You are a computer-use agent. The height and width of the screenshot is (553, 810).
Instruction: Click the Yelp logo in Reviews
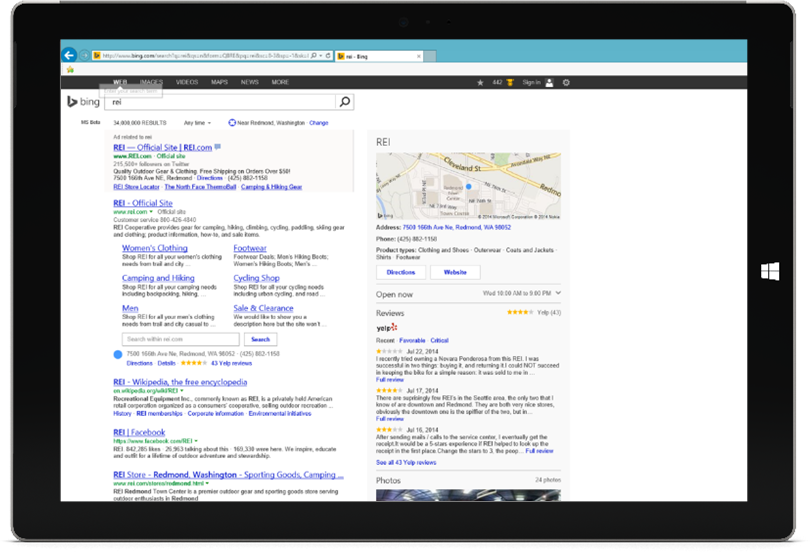pos(386,328)
